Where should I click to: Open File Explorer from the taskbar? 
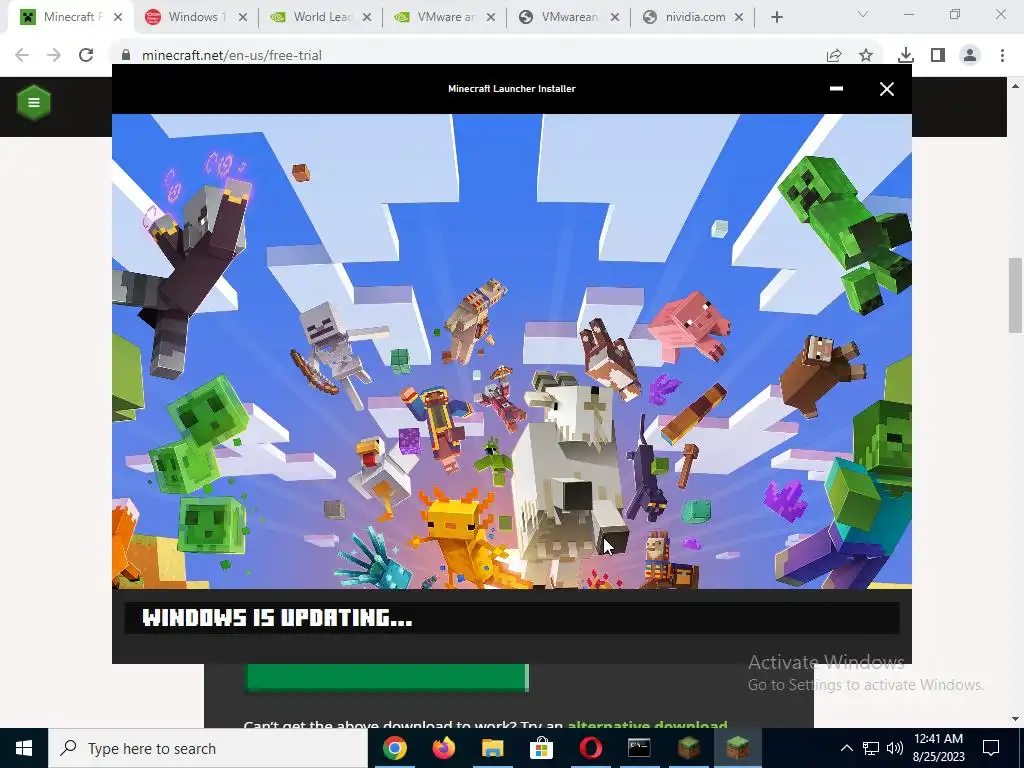pyautogui.click(x=492, y=748)
